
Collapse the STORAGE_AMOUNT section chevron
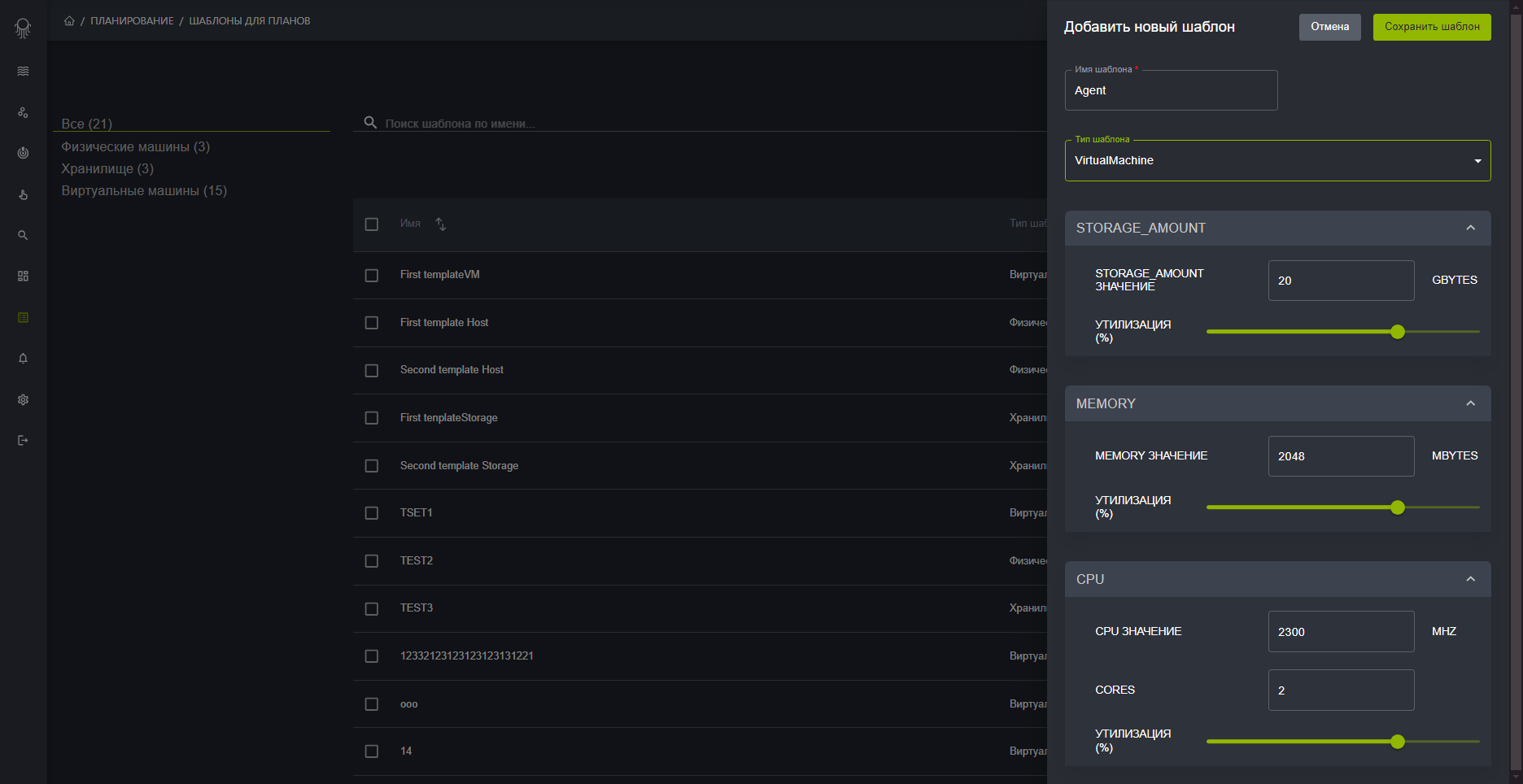1470,228
